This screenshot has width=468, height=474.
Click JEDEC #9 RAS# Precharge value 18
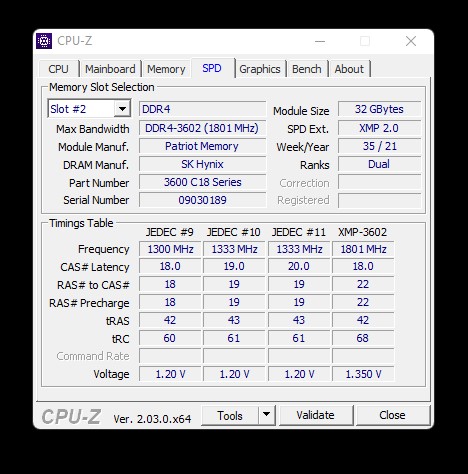pos(170,302)
